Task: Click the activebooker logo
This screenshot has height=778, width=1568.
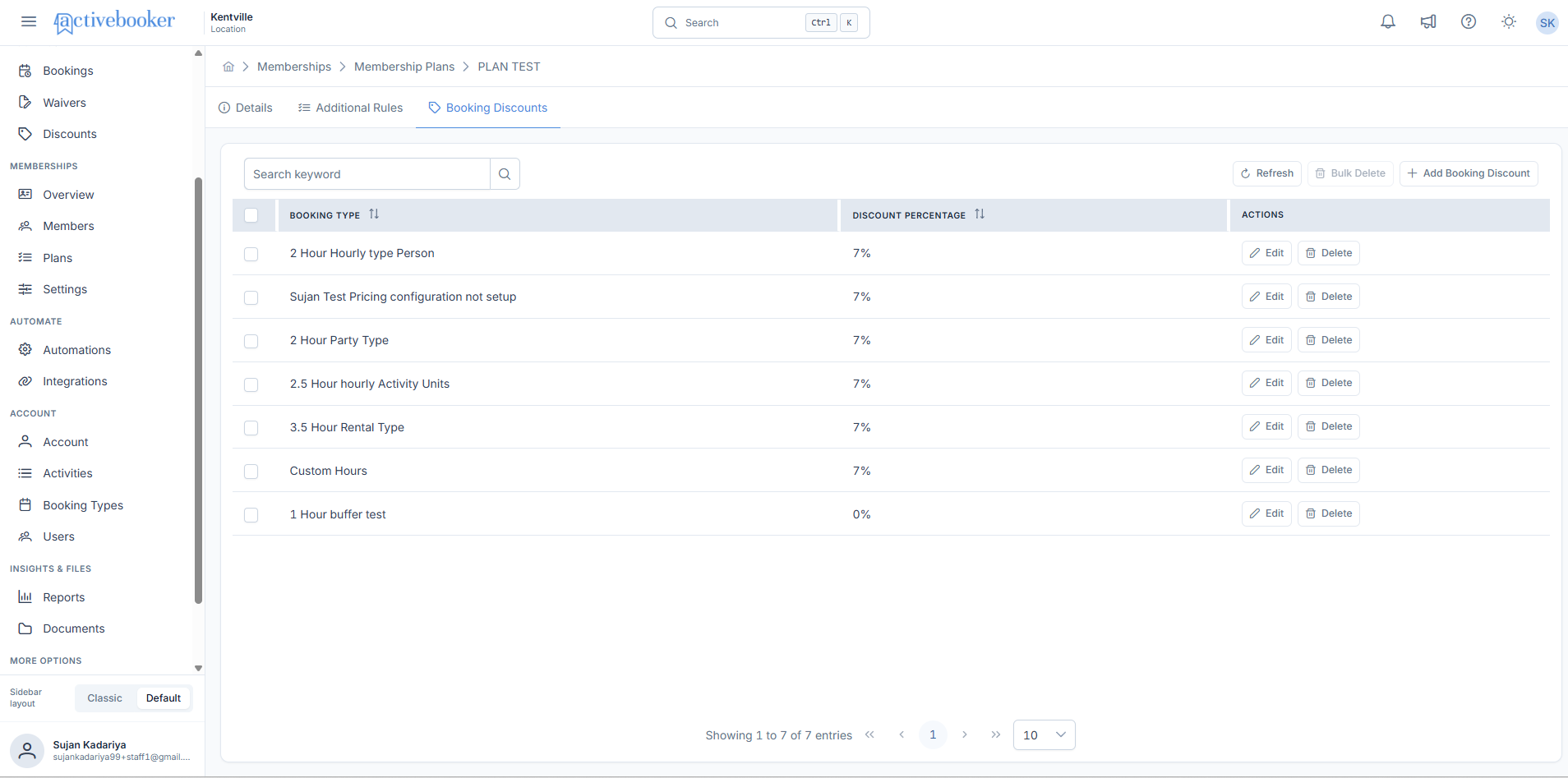Action: tap(114, 22)
